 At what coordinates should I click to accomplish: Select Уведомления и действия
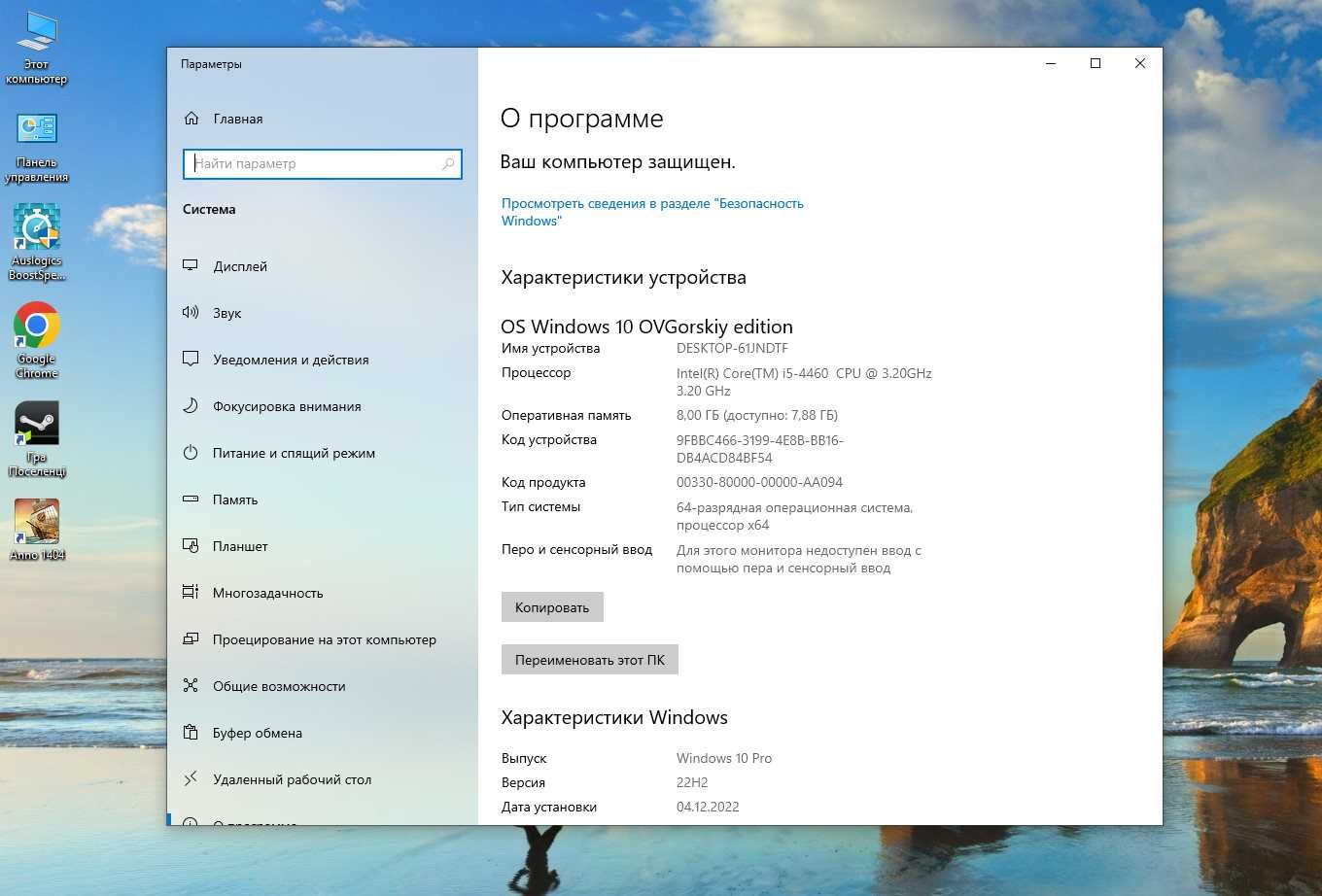(291, 360)
